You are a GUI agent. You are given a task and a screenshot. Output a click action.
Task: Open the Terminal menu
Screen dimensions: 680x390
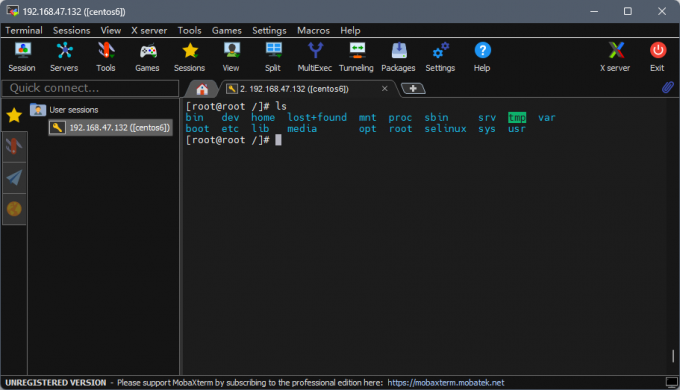pos(24,30)
